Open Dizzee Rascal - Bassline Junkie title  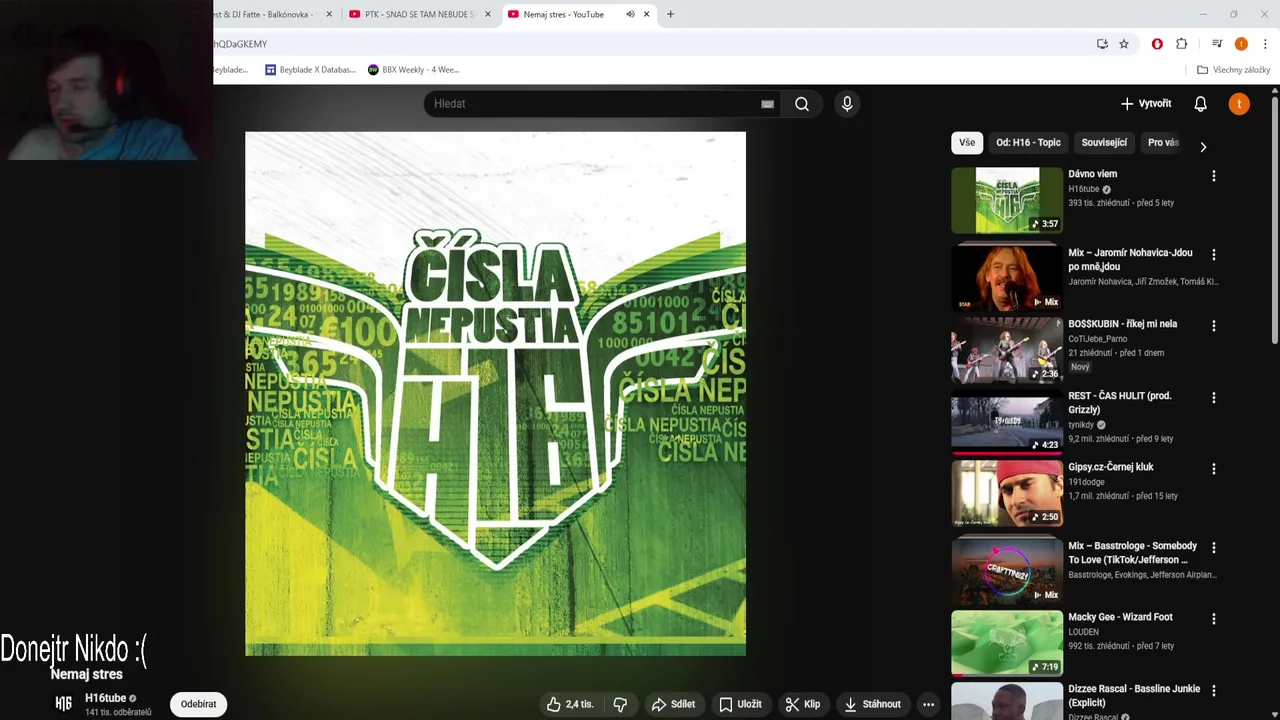pyautogui.click(x=1134, y=696)
